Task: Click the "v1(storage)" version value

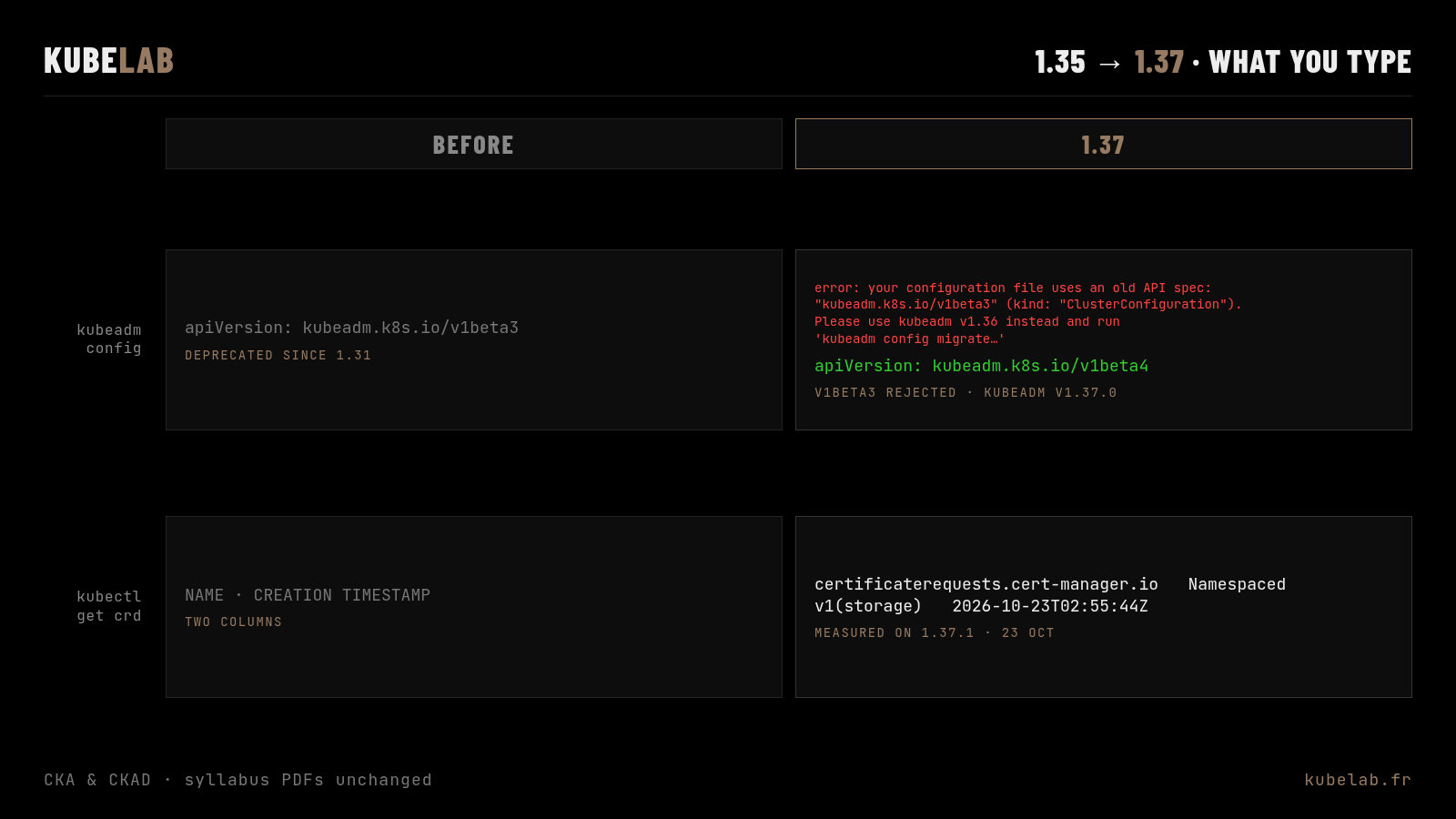Action: pos(868,606)
